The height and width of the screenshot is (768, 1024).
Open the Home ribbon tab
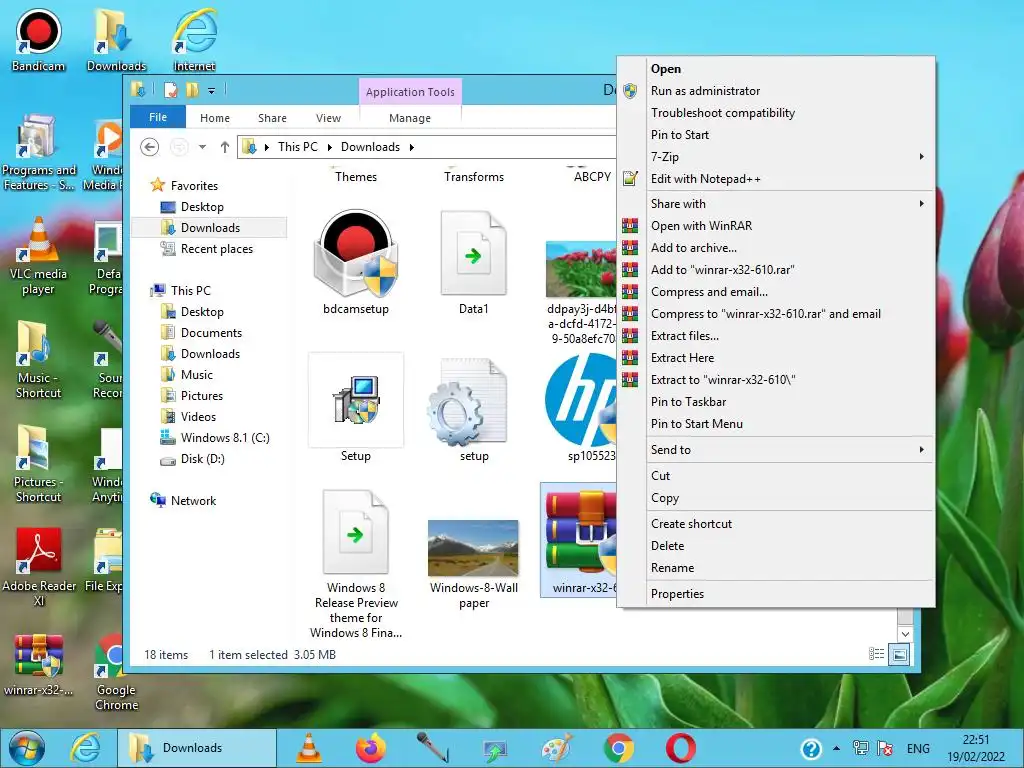pyautogui.click(x=215, y=118)
